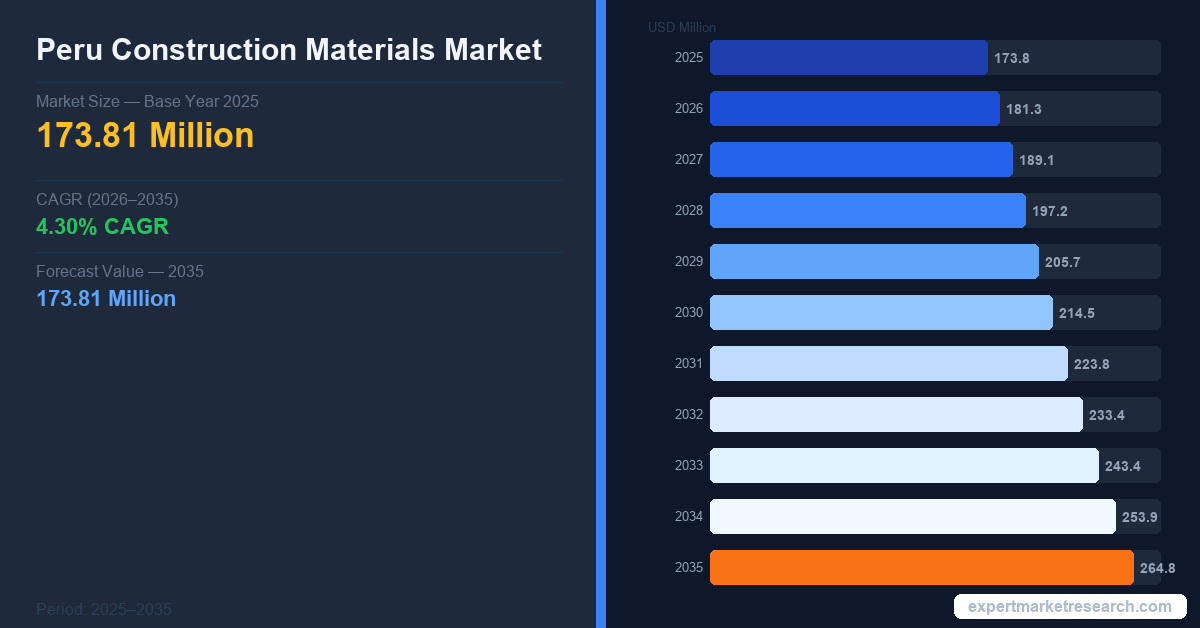Choose the 2032 bar in the chart

pos(896,415)
